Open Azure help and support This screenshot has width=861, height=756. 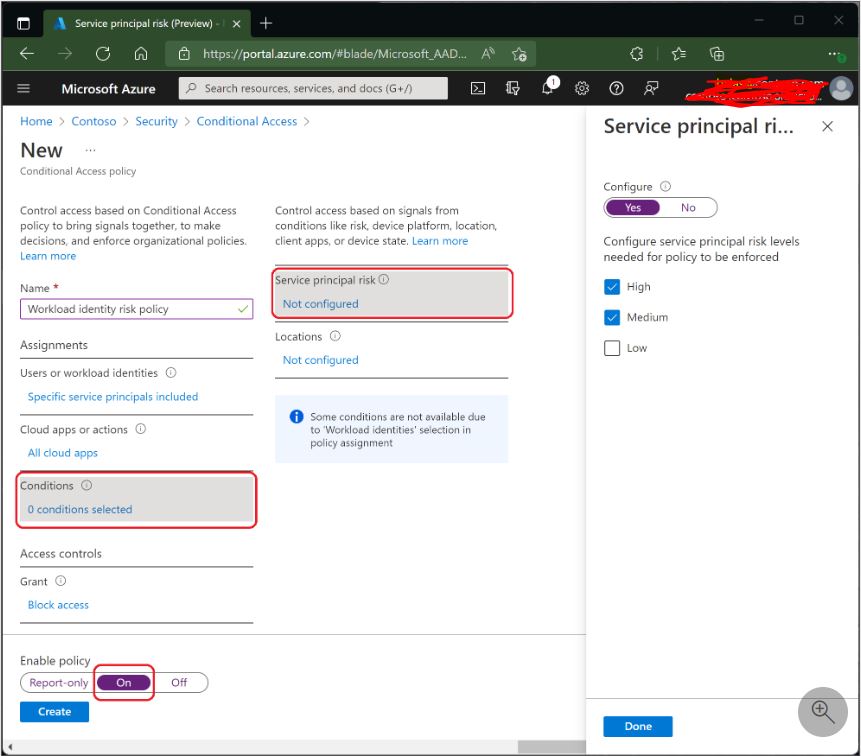pos(616,88)
